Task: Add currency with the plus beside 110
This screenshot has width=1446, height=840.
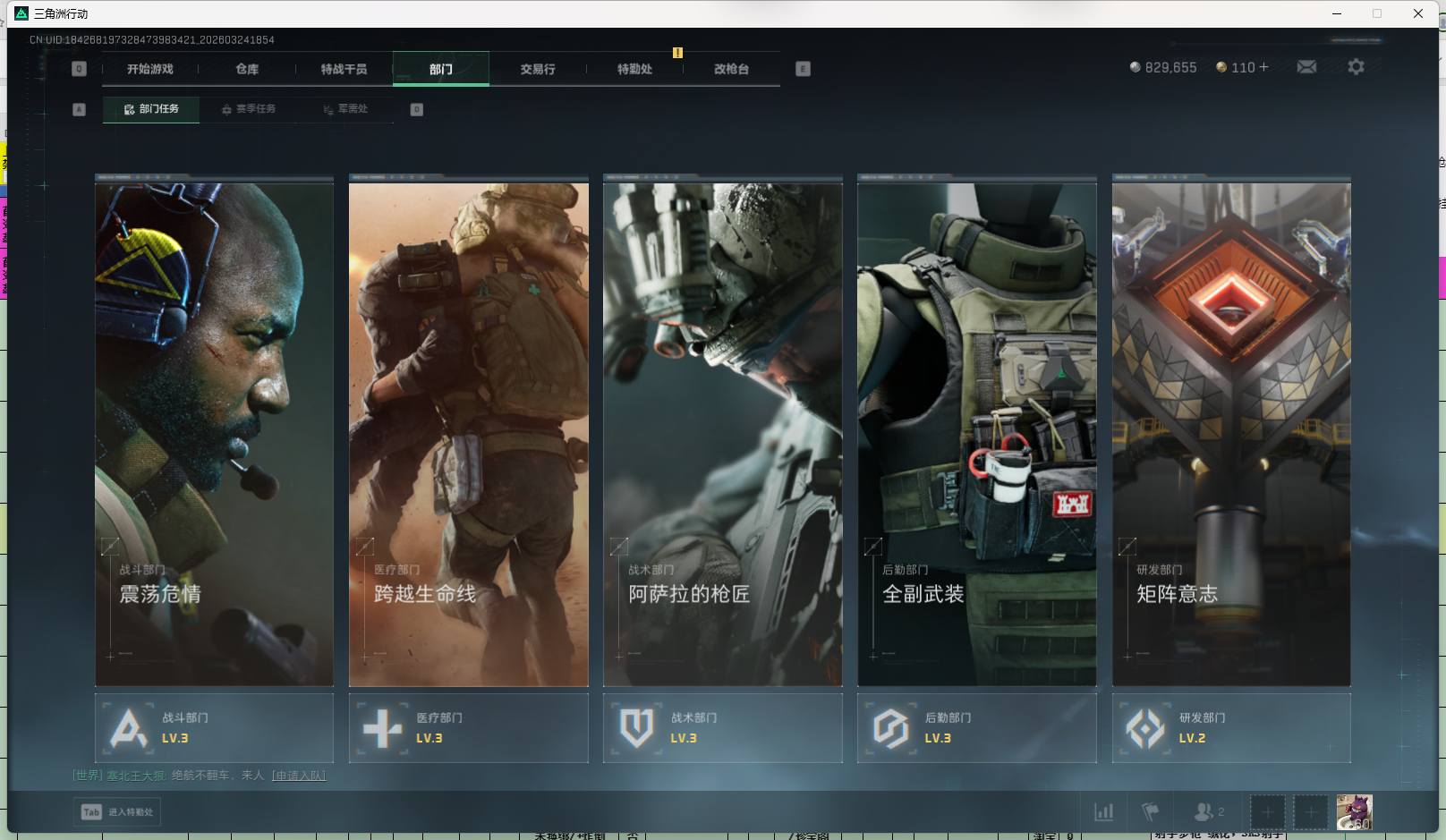Action: click(x=1263, y=67)
